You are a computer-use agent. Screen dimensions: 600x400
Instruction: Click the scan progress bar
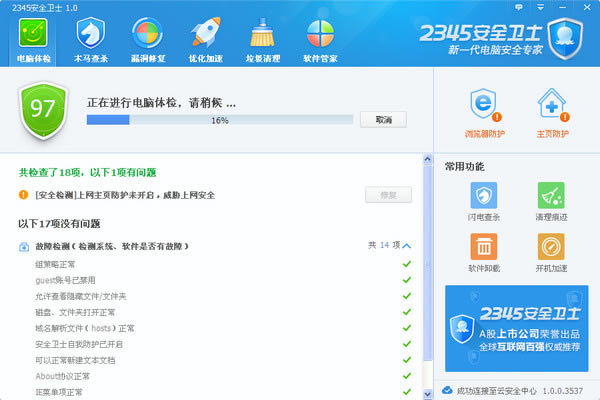coord(220,120)
